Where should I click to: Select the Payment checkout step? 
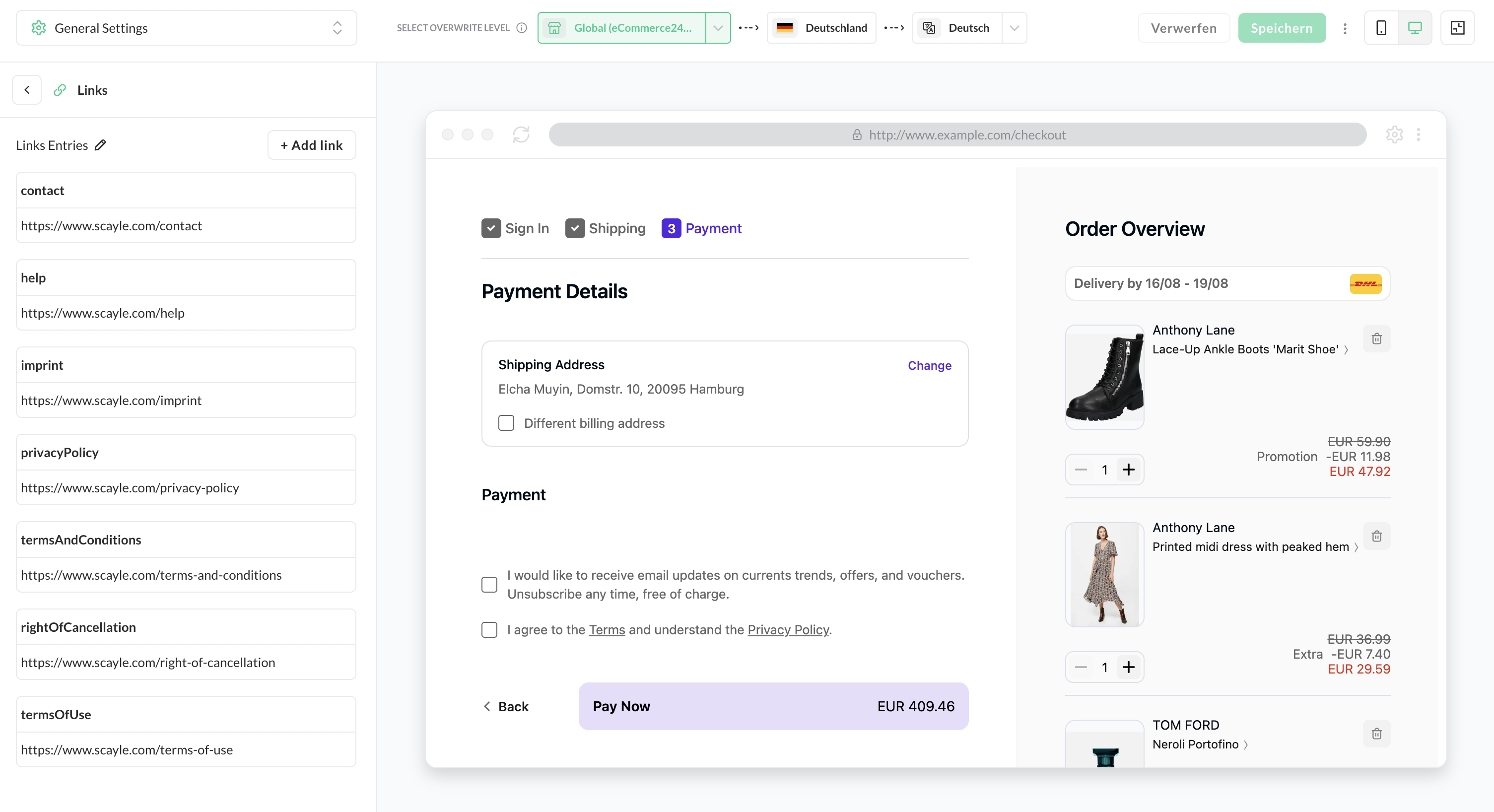click(x=702, y=228)
